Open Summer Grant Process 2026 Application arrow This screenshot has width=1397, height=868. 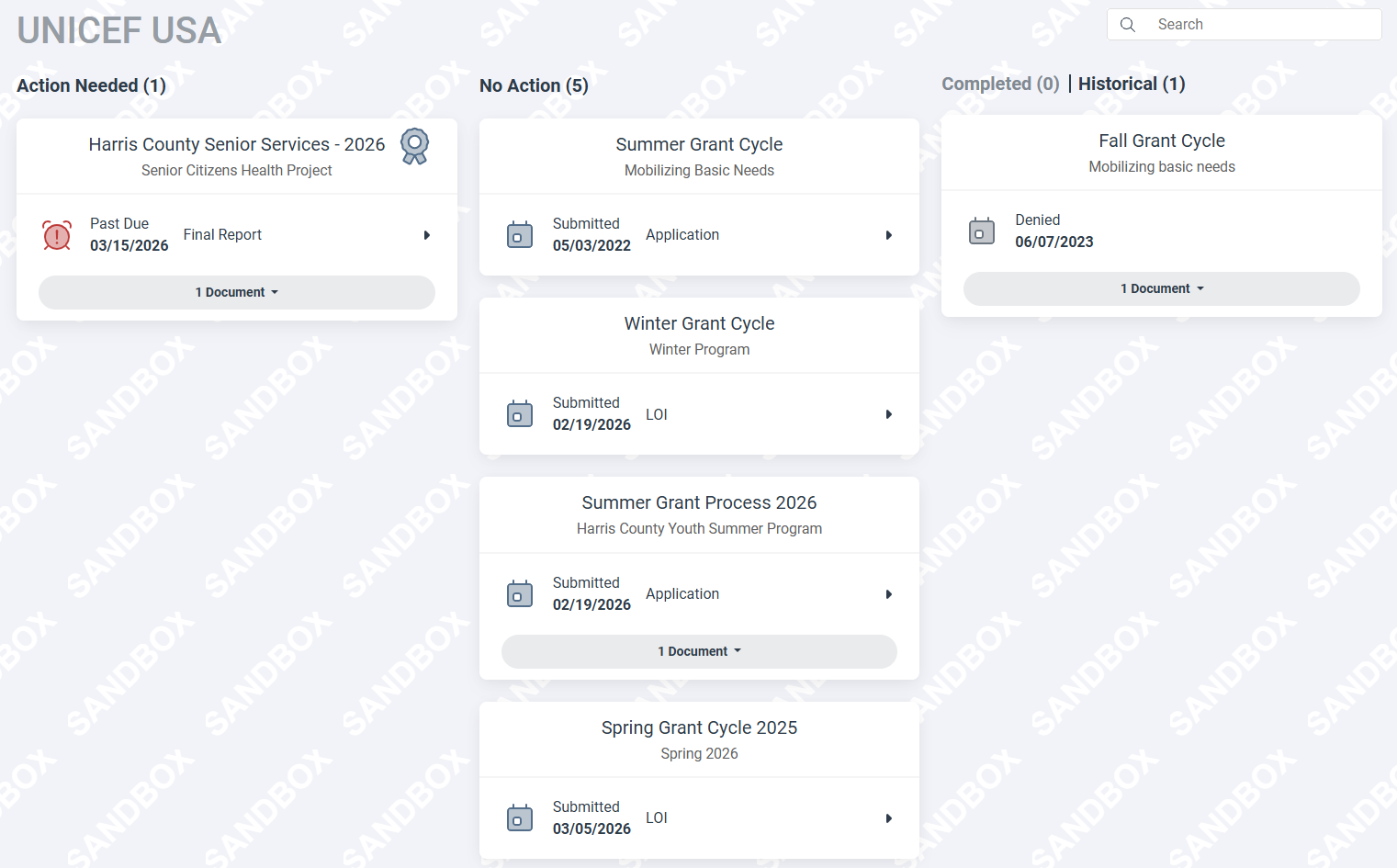[x=889, y=594]
